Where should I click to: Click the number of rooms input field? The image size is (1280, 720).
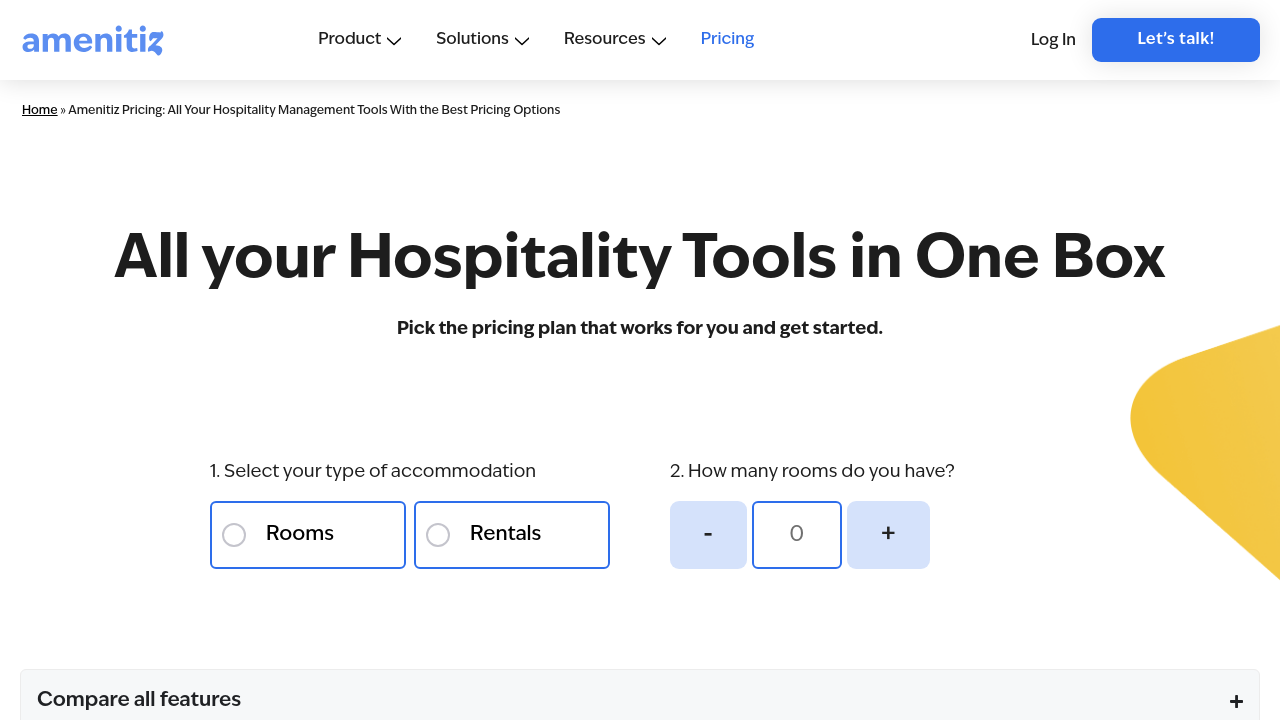796,535
